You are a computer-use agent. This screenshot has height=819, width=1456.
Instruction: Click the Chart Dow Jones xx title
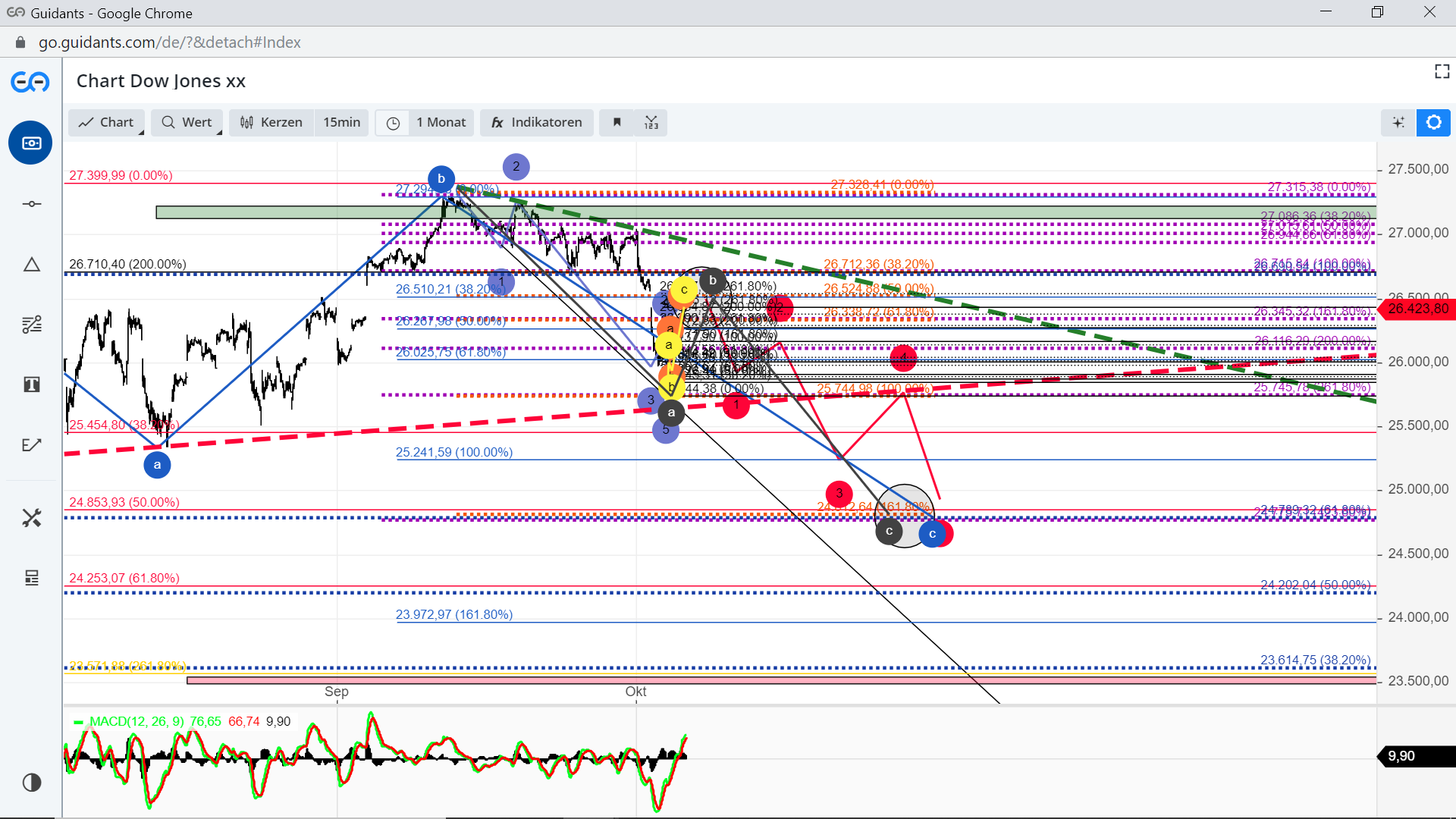(161, 81)
